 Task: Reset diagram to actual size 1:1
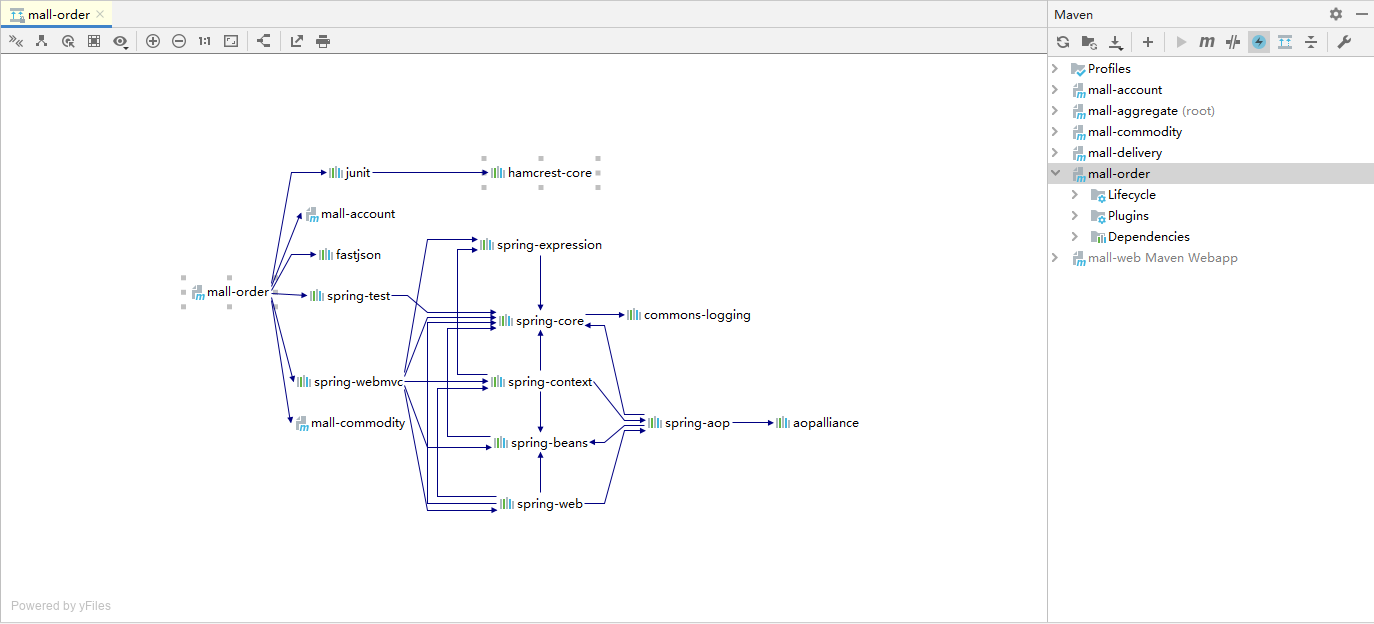pos(205,41)
